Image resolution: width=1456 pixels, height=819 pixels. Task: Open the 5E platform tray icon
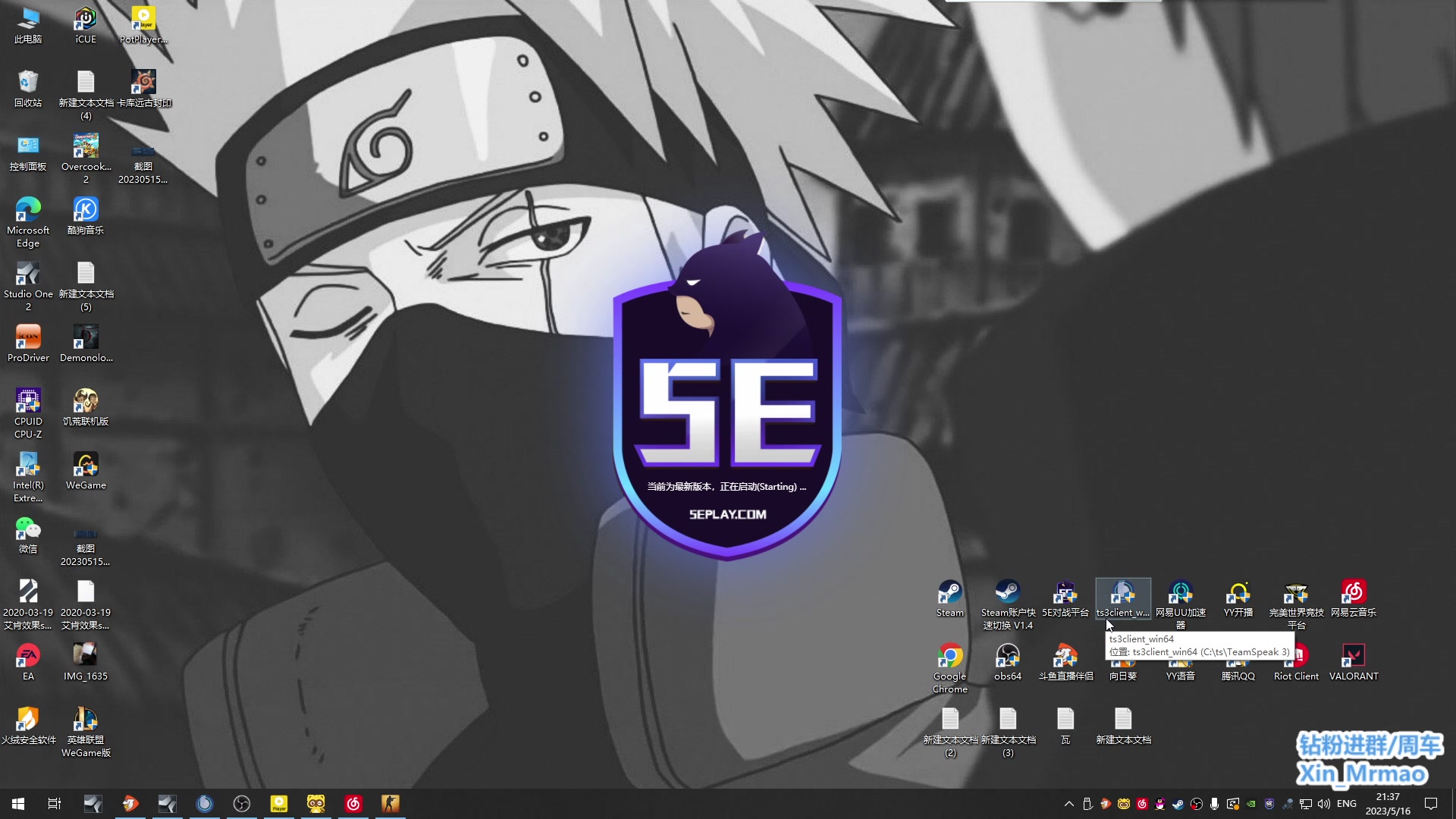(x=1269, y=804)
